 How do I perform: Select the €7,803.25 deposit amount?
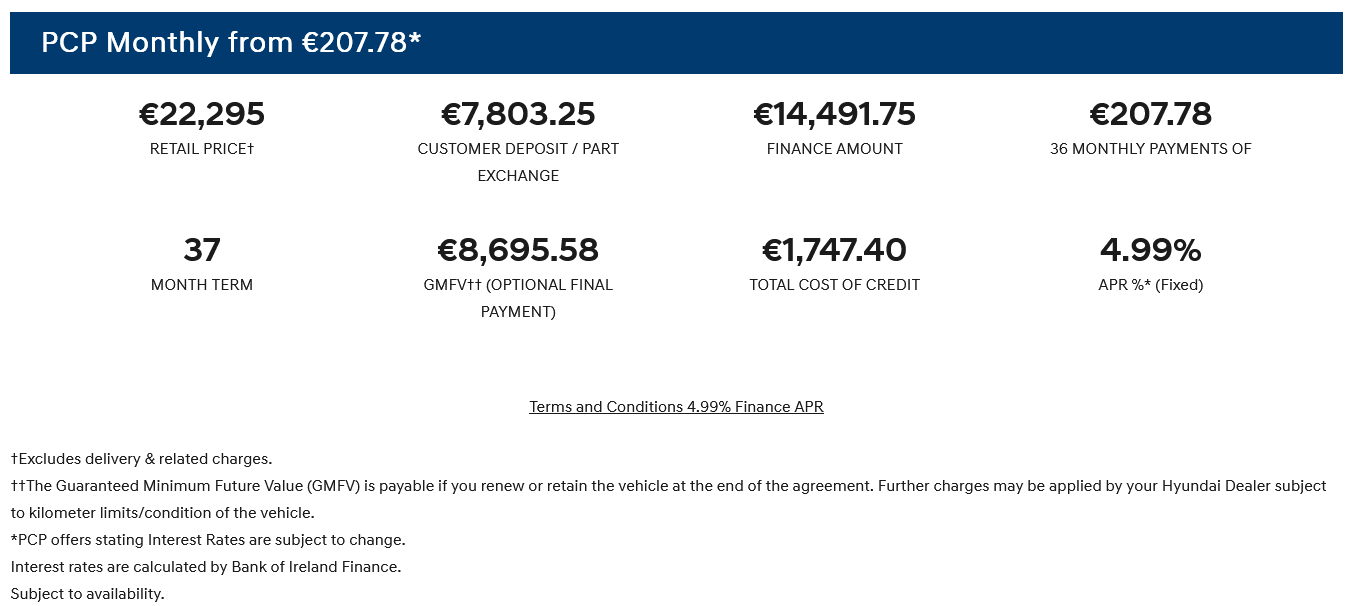[x=518, y=114]
